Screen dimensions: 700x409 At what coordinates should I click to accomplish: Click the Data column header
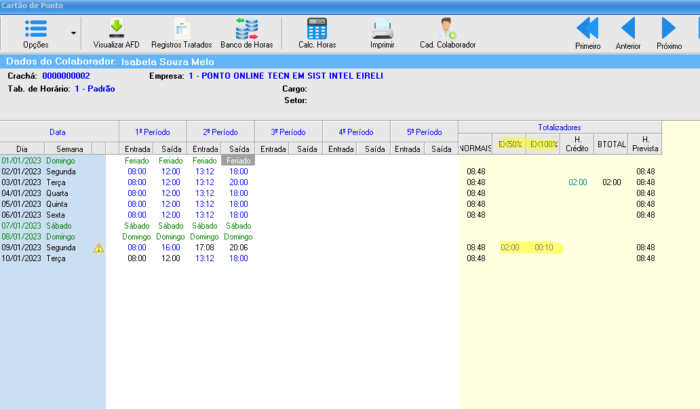click(x=58, y=132)
